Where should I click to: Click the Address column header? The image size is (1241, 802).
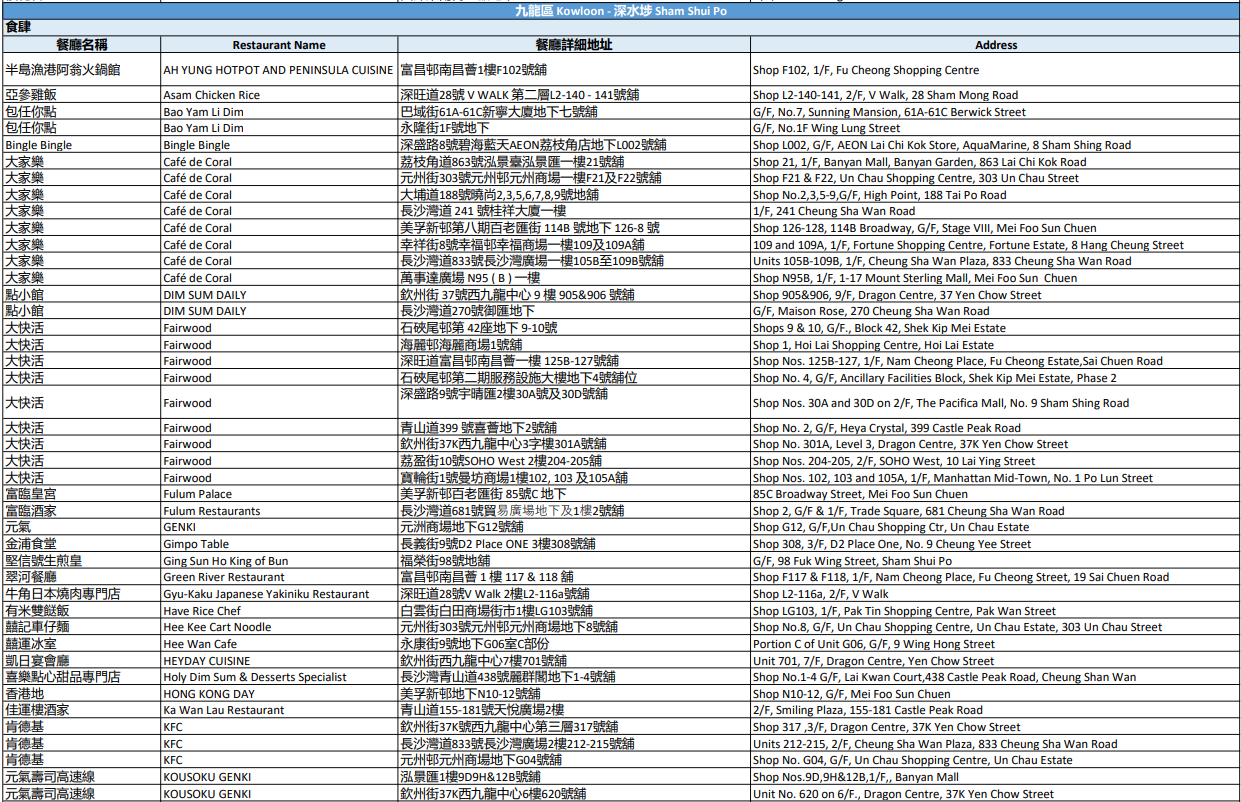point(996,45)
